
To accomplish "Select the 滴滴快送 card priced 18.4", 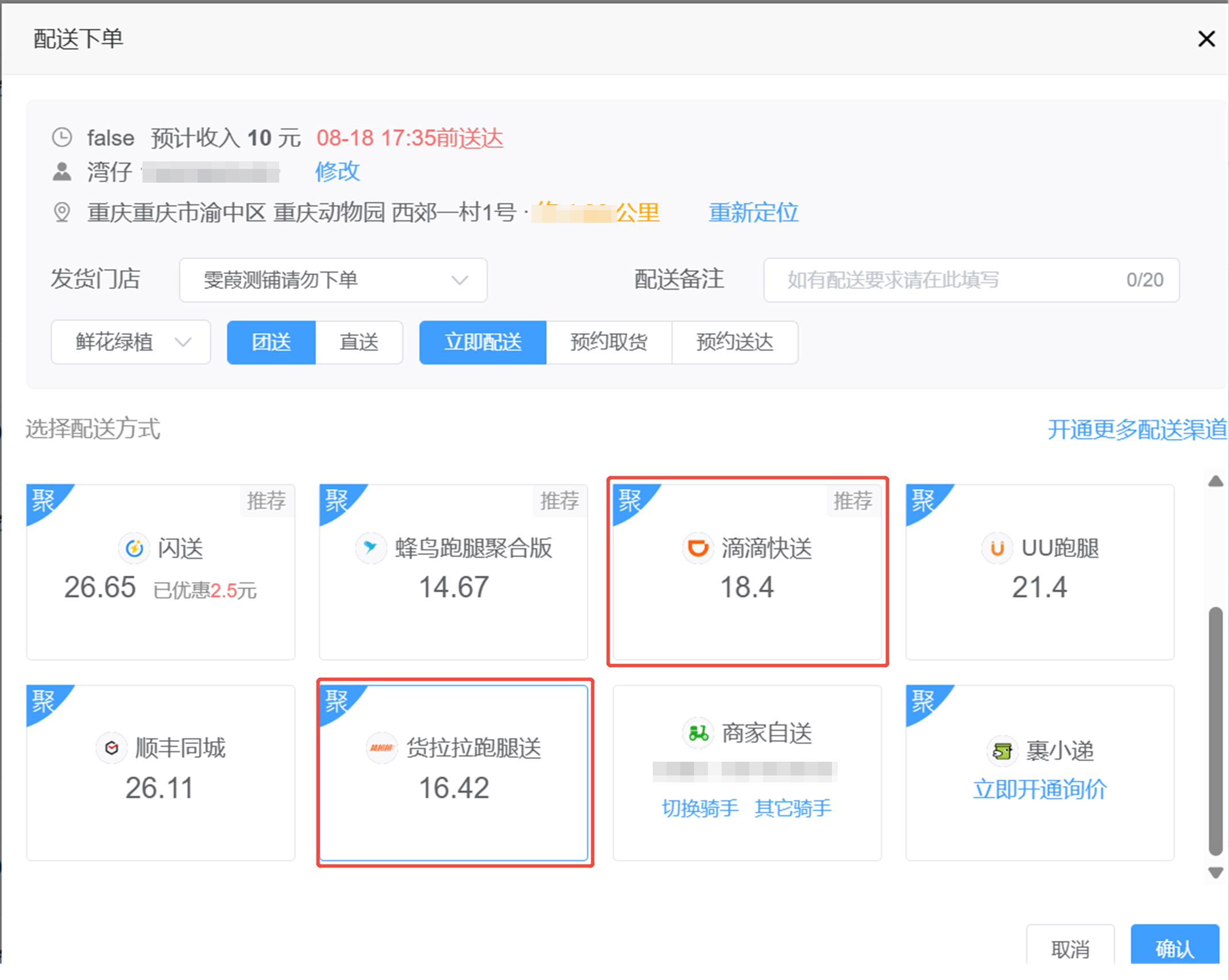I will coord(748,572).
